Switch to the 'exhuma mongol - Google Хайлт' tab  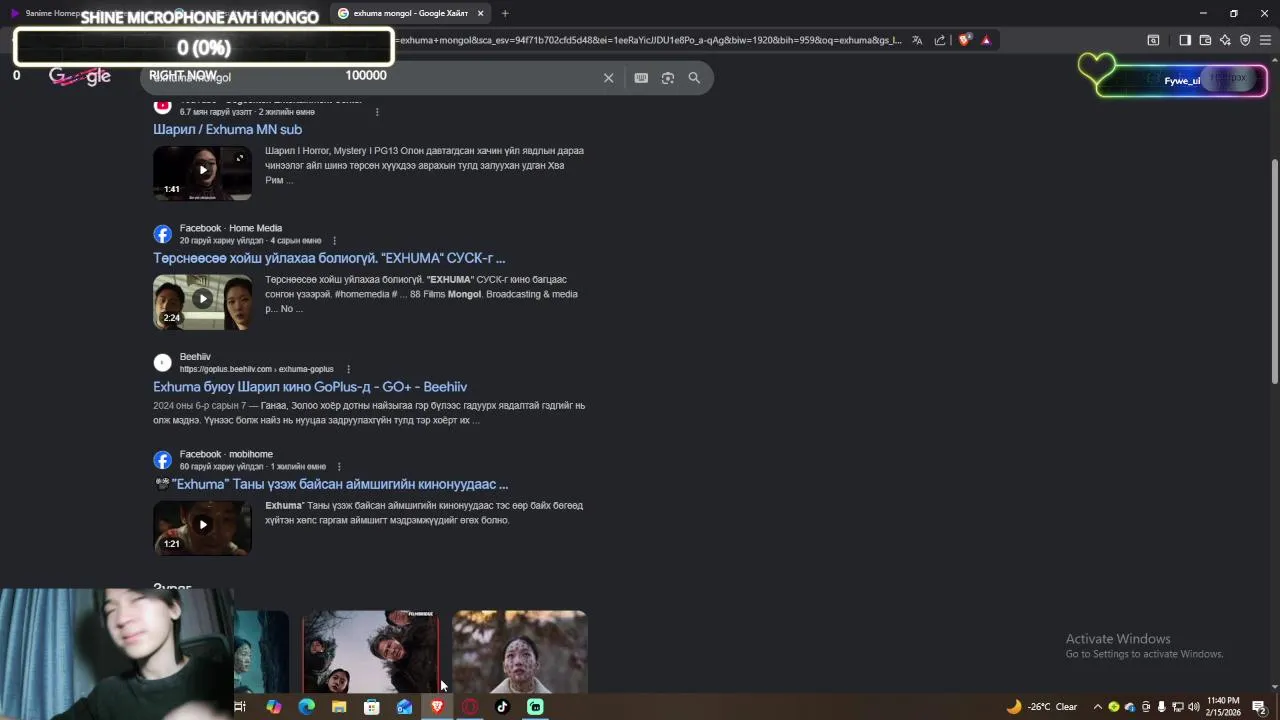click(410, 13)
